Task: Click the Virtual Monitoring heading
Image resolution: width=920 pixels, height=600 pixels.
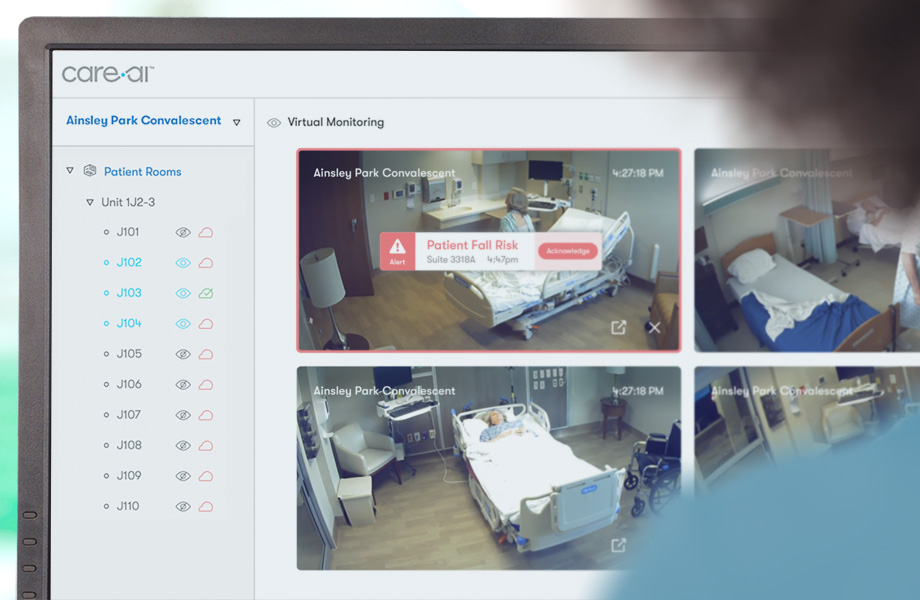Action: pos(336,123)
